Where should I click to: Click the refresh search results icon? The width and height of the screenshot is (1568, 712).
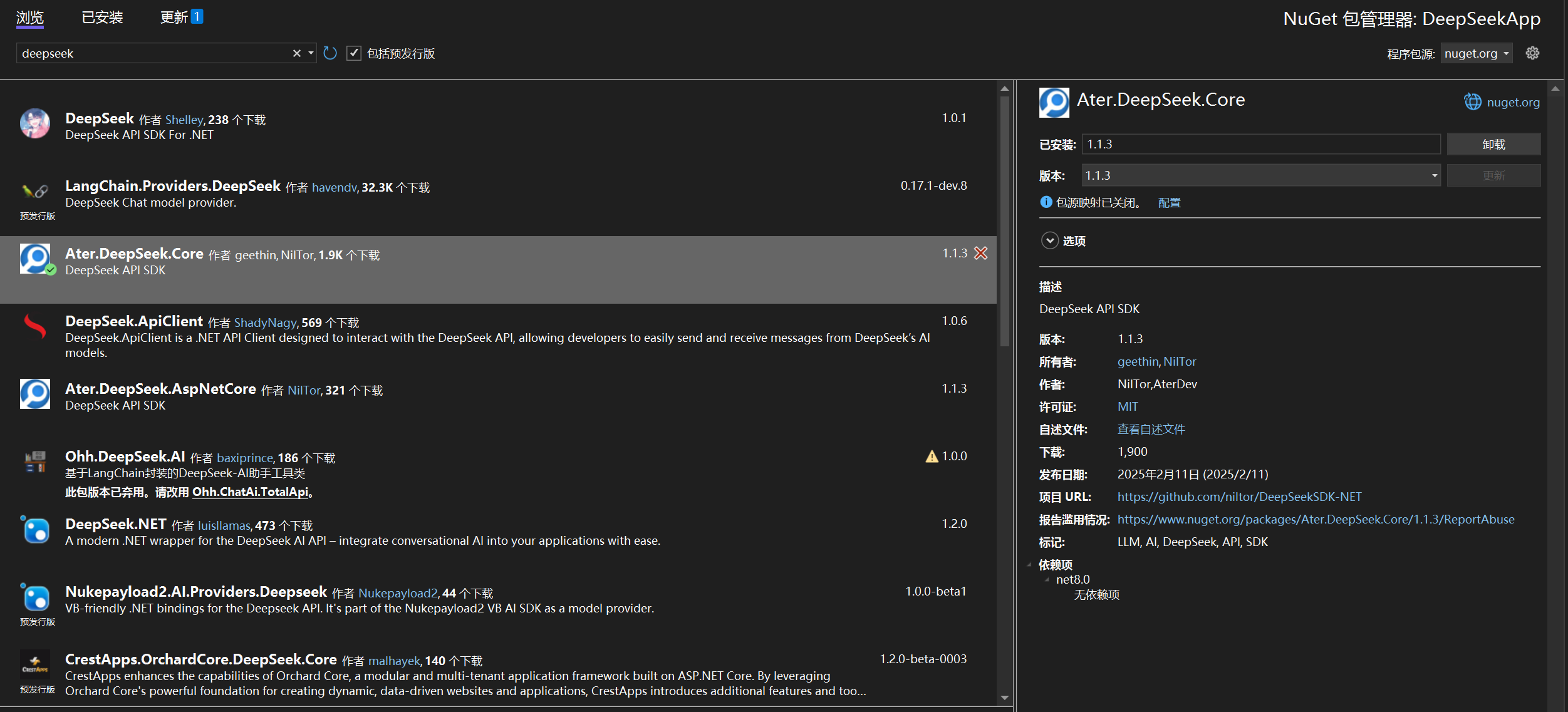[330, 53]
